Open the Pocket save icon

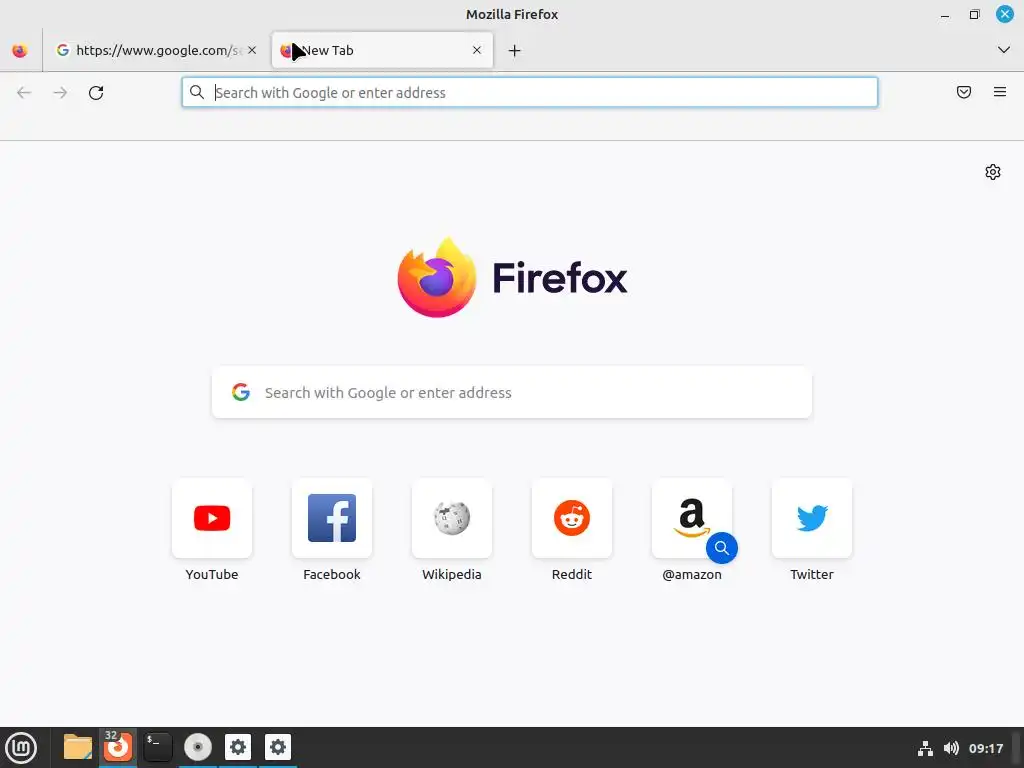[x=964, y=92]
